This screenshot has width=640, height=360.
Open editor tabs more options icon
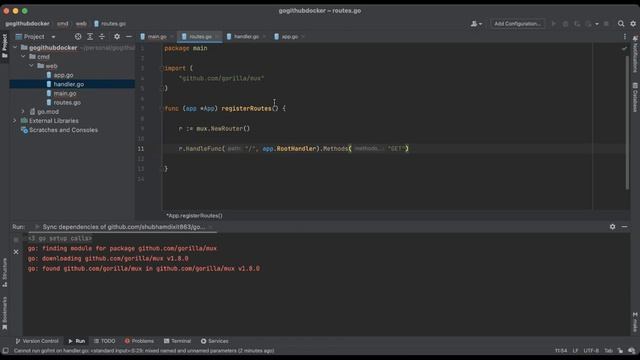click(624, 37)
